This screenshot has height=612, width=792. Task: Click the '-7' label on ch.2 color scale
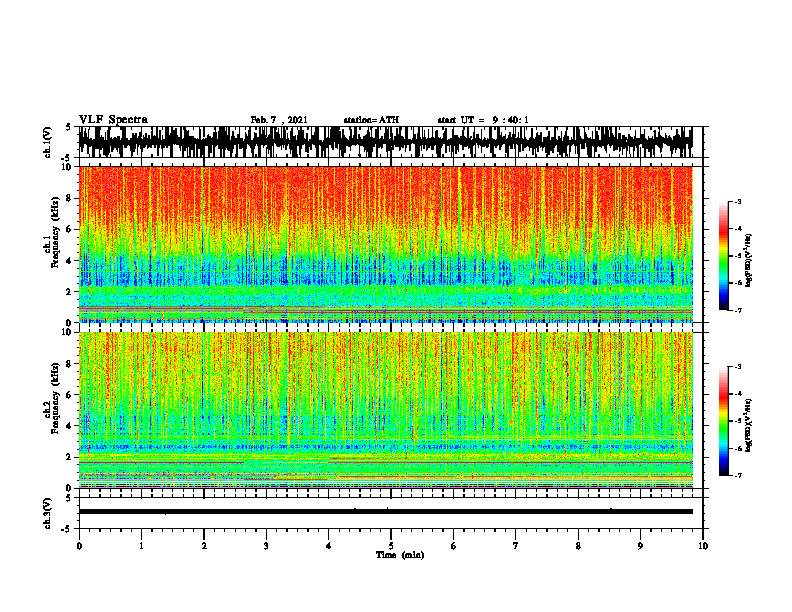(x=737, y=476)
